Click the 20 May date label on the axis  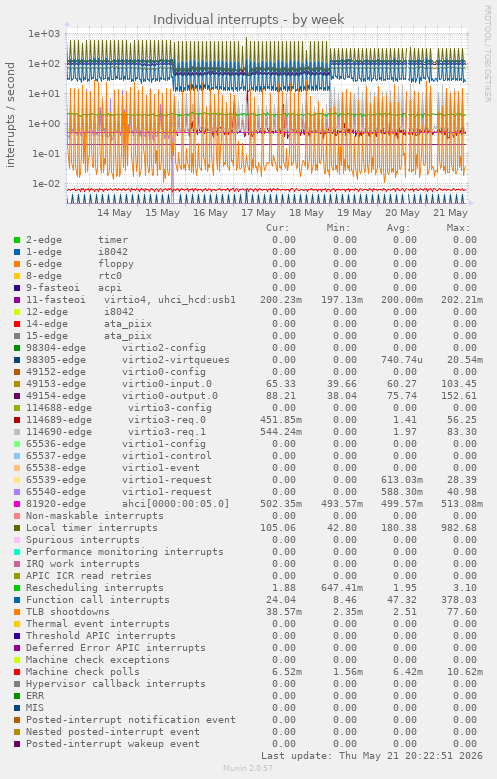coord(403,213)
